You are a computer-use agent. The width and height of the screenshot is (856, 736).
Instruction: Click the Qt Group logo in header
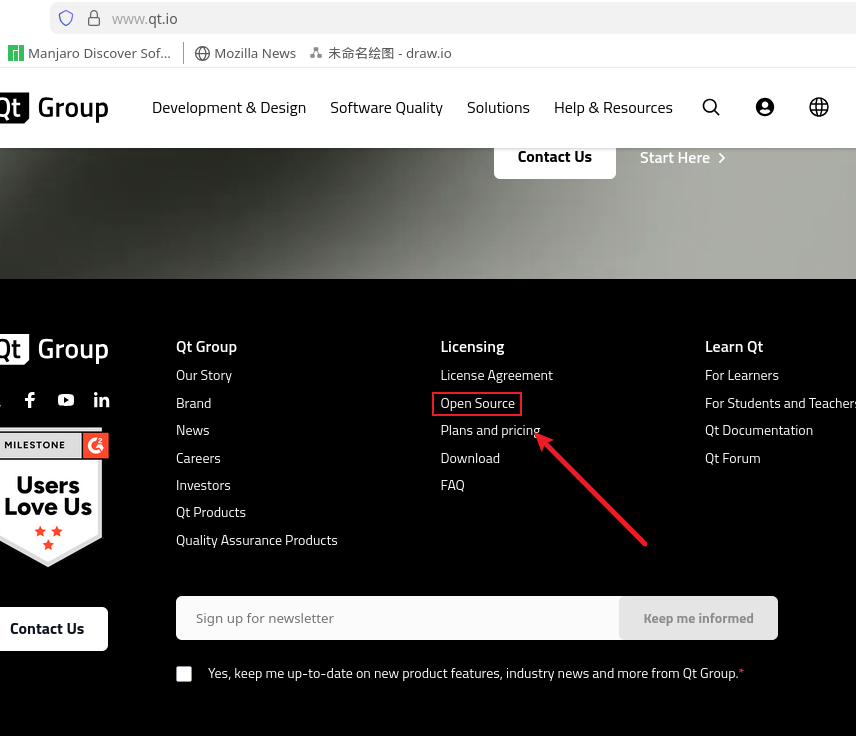(x=54, y=108)
